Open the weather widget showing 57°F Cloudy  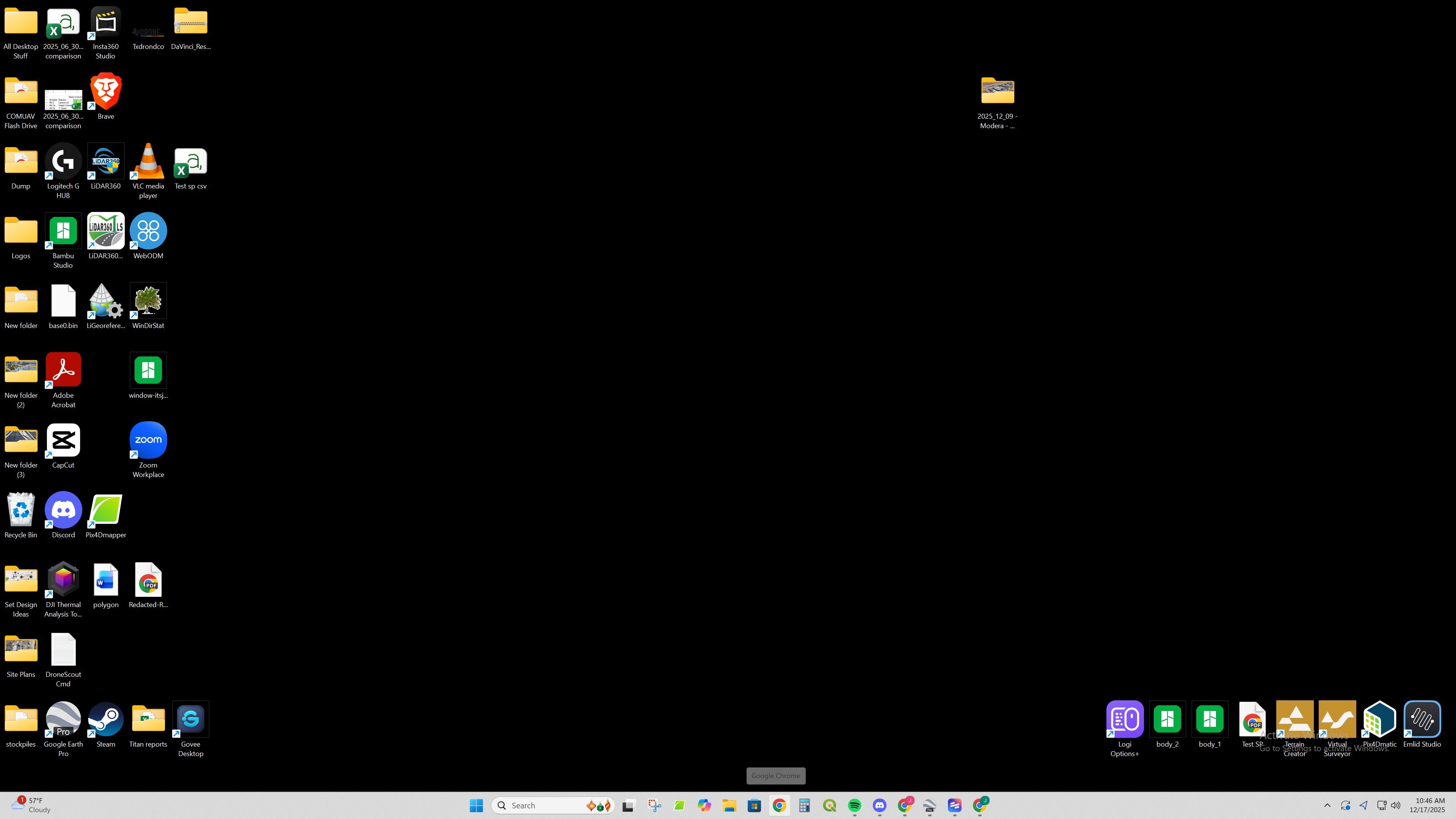(x=31, y=805)
